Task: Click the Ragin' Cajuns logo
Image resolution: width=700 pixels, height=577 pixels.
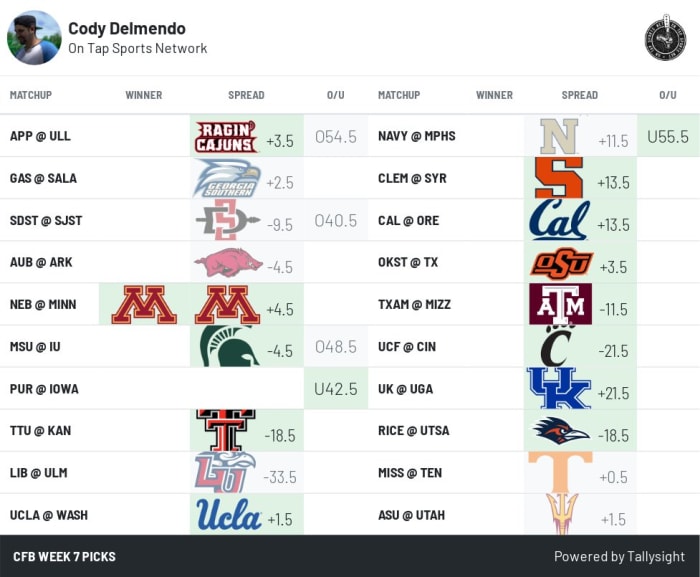Action: (x=226, y=137)
